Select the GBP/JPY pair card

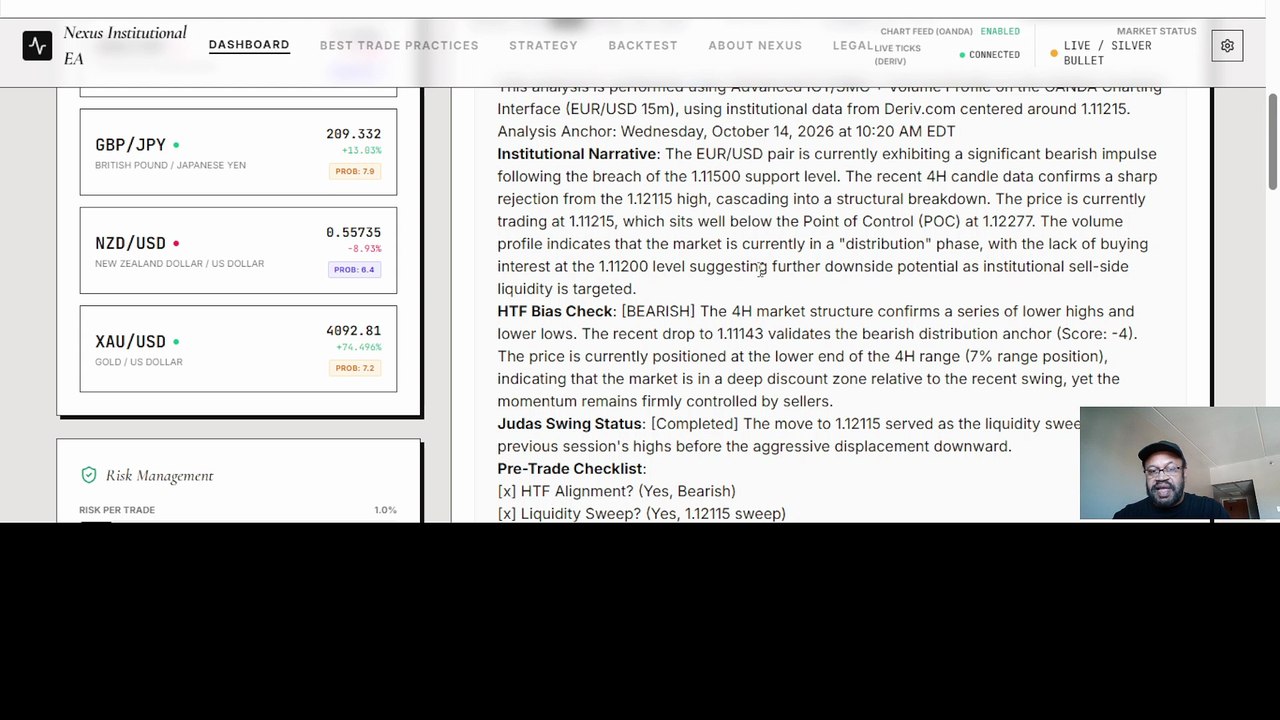[238, 152]
